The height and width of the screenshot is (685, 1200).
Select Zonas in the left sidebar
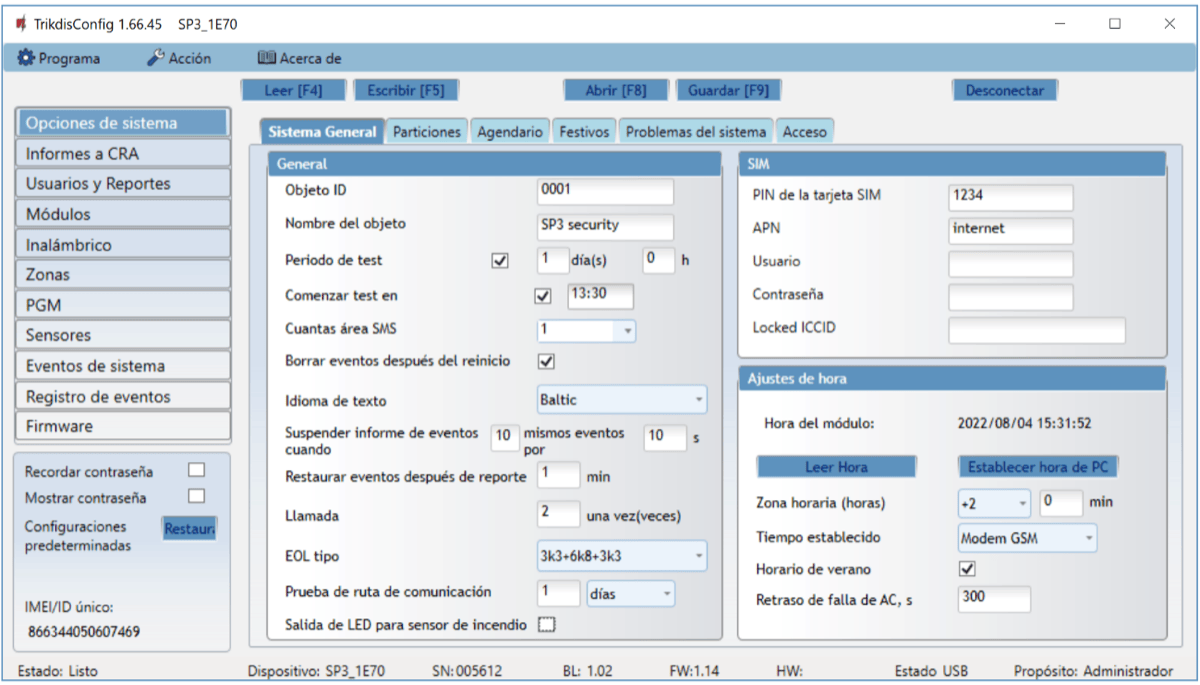click(x=123, y=274)
